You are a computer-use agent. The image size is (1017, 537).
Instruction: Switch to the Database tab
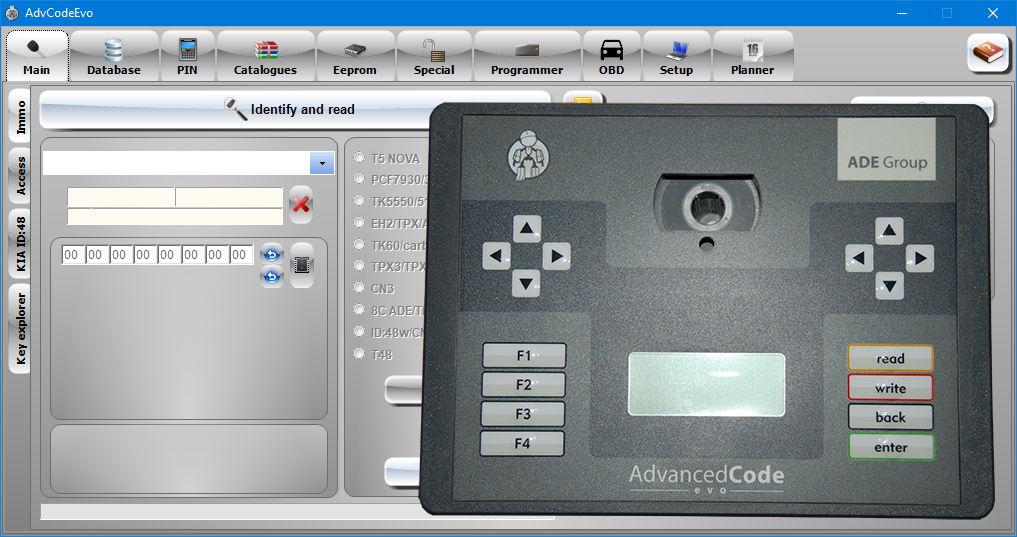coord(114,56)
